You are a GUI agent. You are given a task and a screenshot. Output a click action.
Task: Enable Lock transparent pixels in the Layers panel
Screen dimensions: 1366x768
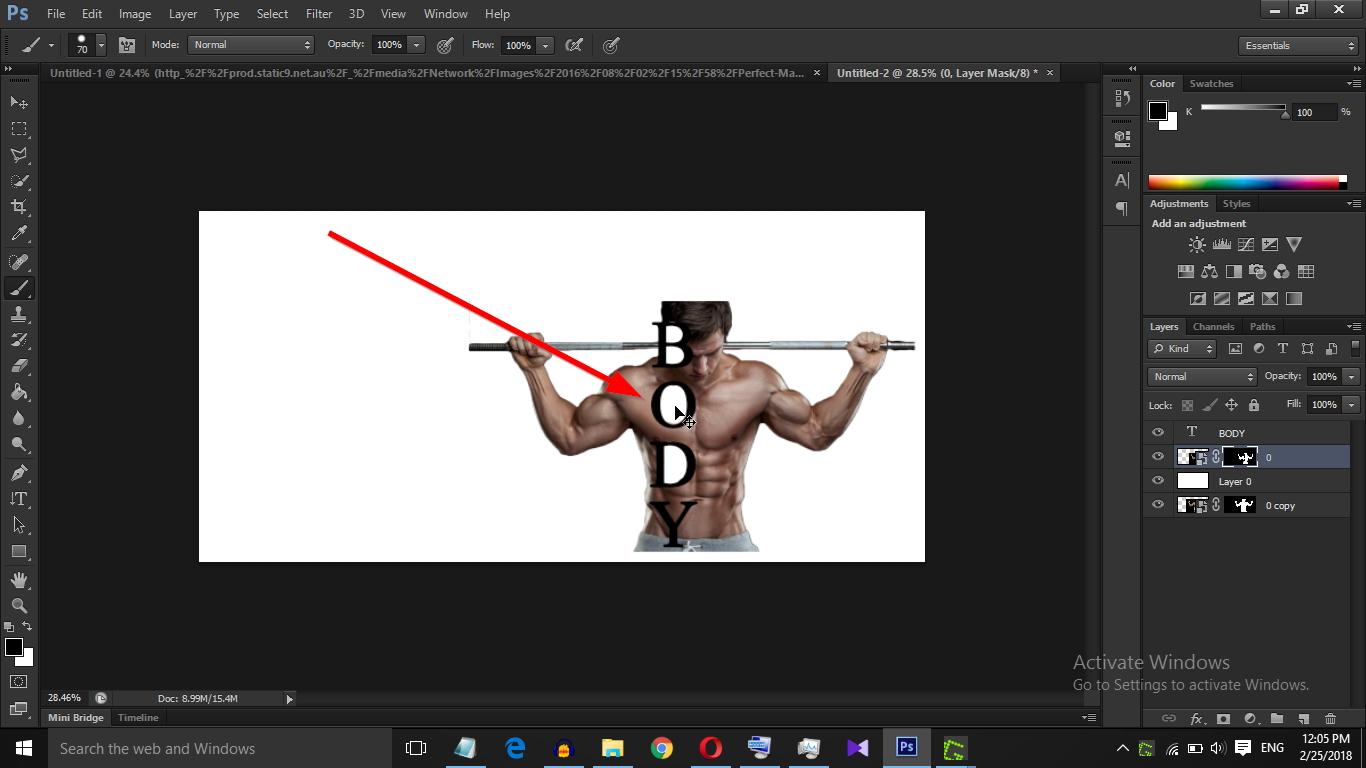(x=1186, y=404)
